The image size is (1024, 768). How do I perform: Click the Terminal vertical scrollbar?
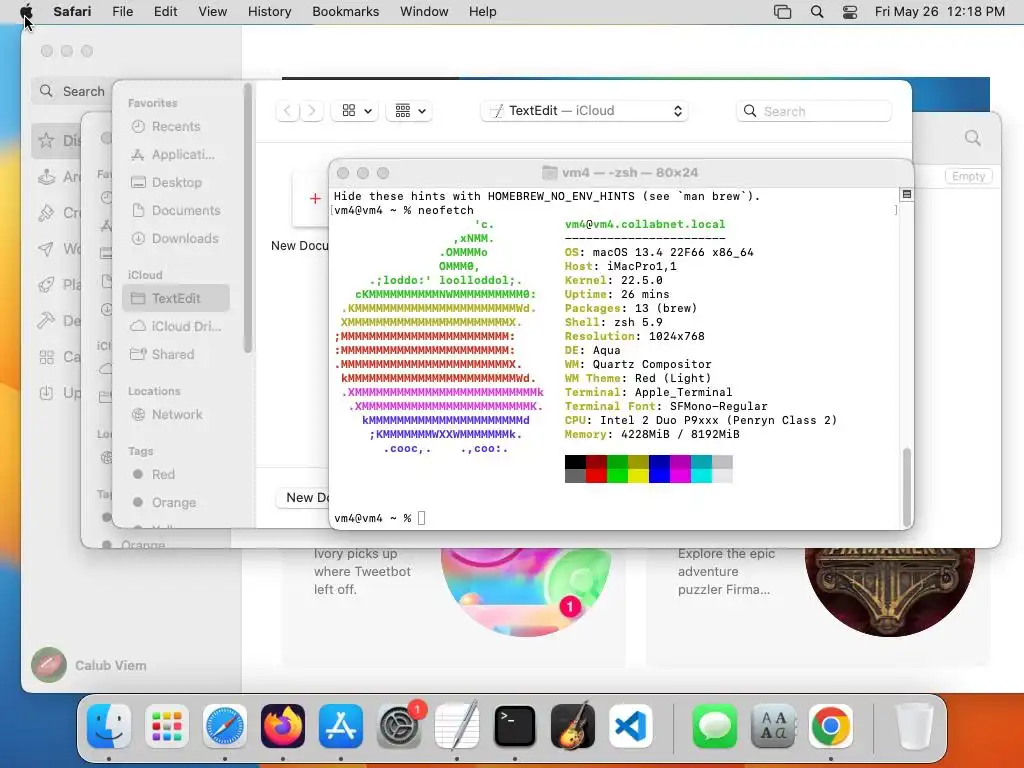click(x=906, y=487)
